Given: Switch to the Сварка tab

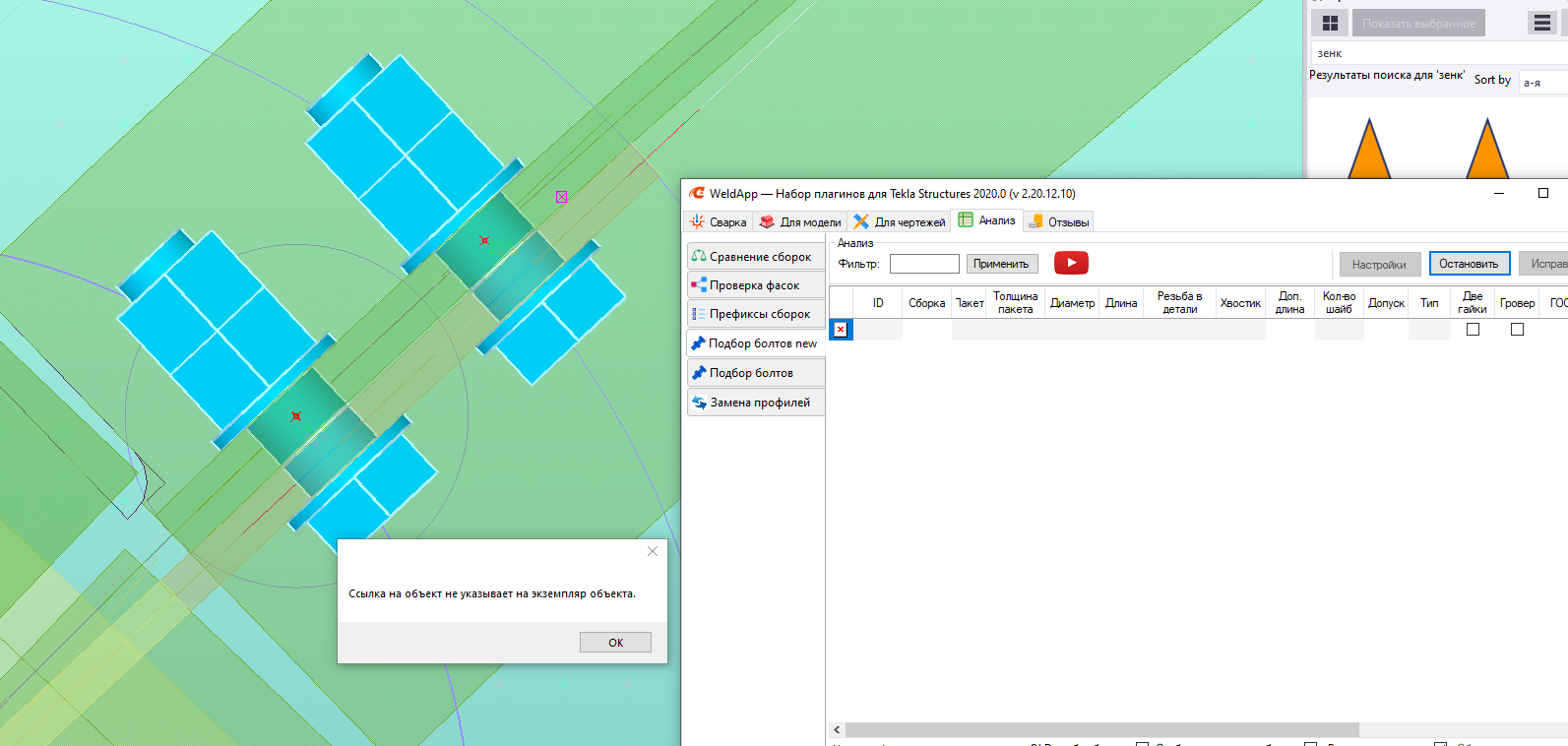Looking at the screenshot, I should tap(719, 222).
